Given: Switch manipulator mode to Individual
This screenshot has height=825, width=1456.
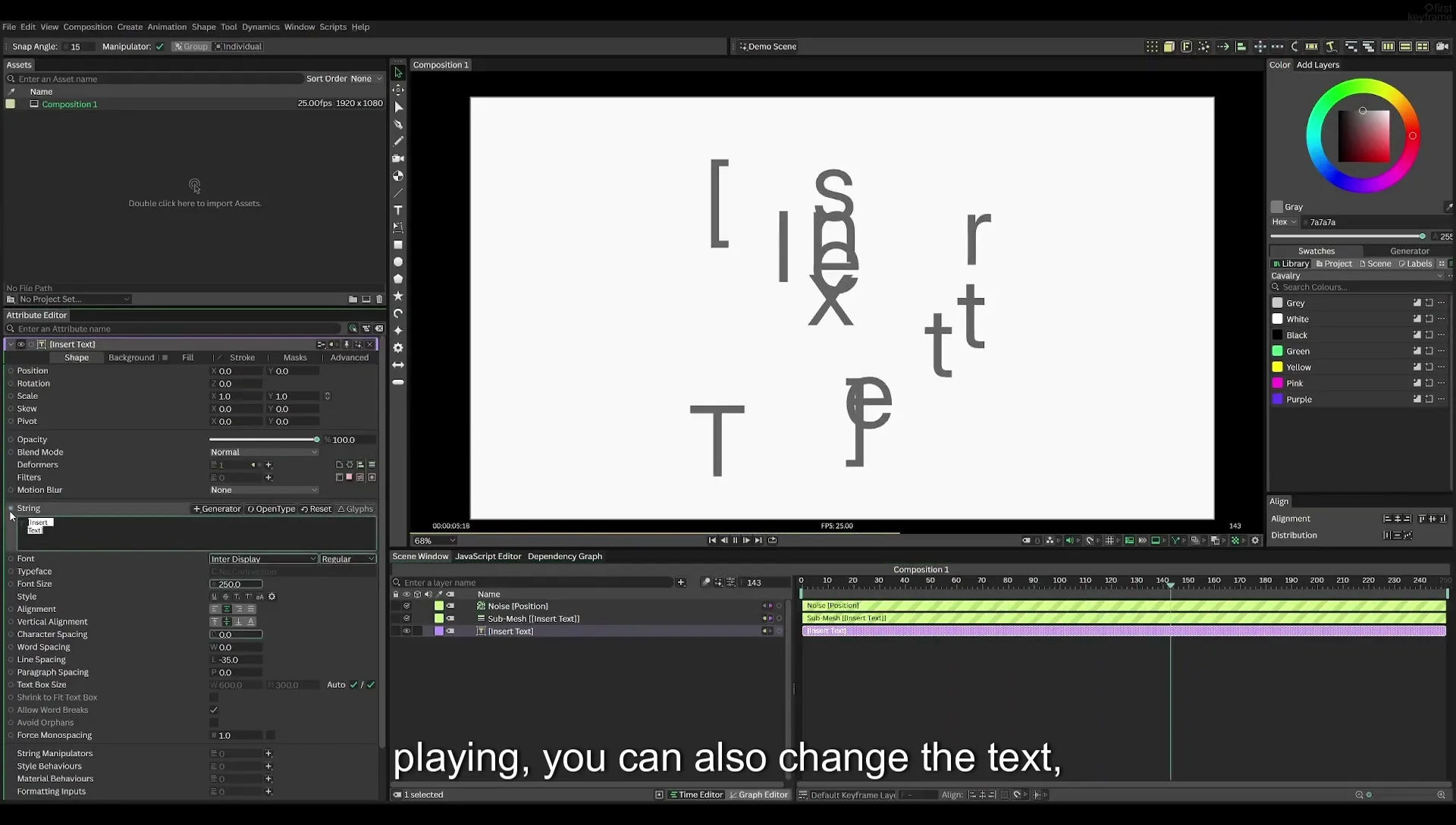Looking at the screenshot, I should click(x=238, y=47).
